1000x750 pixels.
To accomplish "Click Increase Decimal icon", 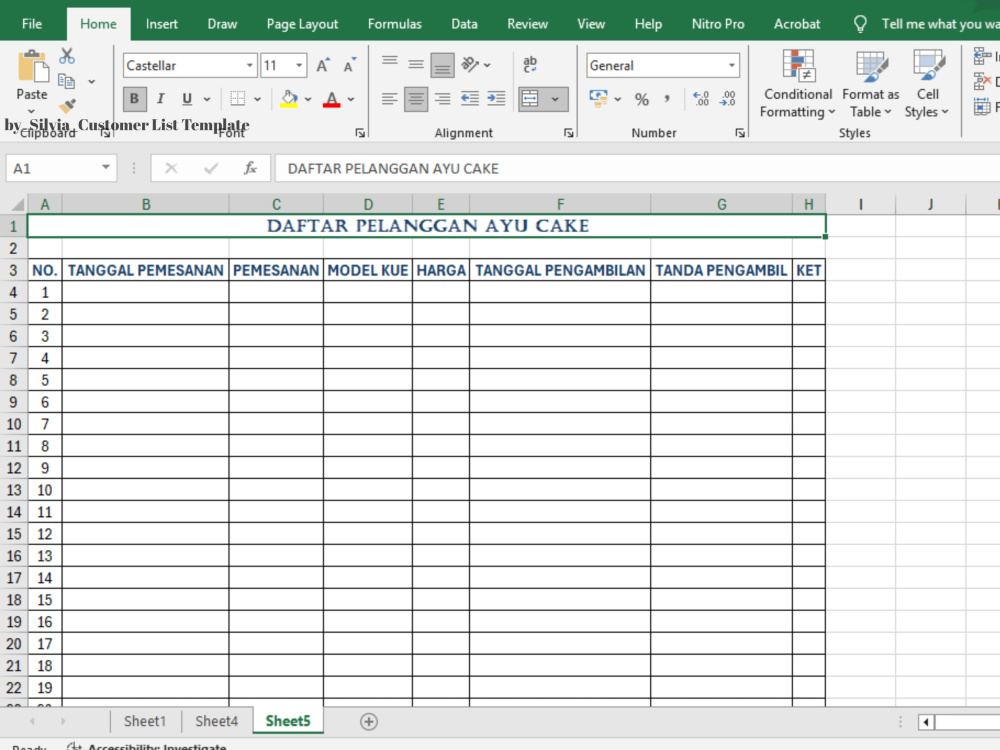I will pyautogui.click(x=701, y=98).
